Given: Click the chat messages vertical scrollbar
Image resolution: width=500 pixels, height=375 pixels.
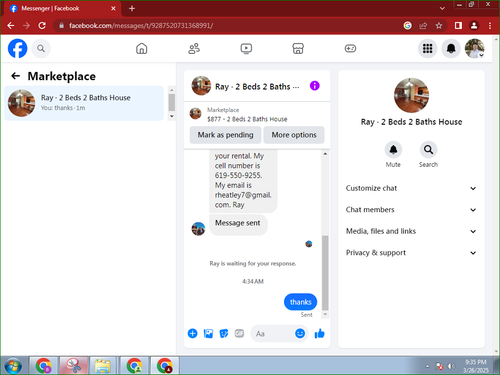Looking at the screenshot, I should pyautogui.click(x=325, y=273).
